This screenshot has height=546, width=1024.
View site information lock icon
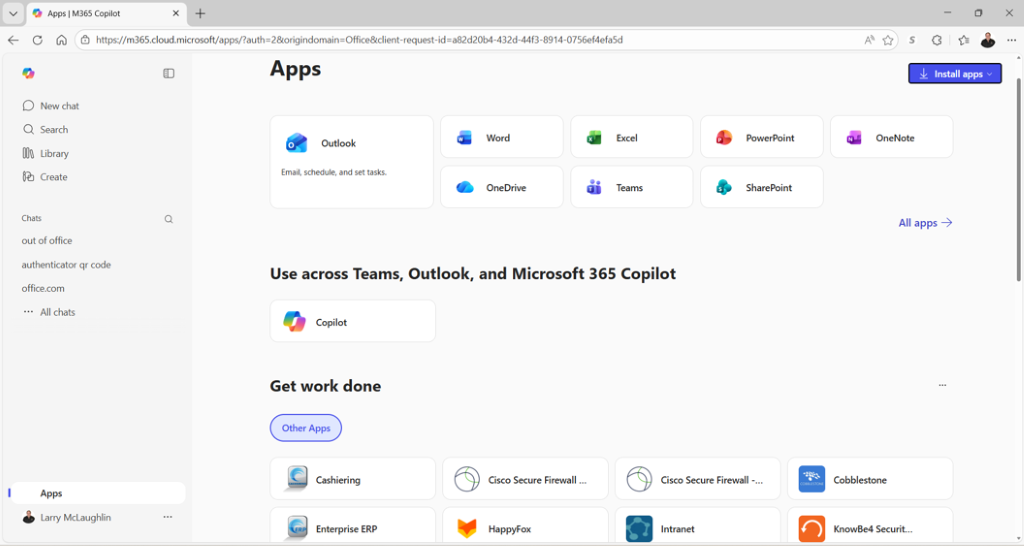pyautogui.click(x=85, y=40)
